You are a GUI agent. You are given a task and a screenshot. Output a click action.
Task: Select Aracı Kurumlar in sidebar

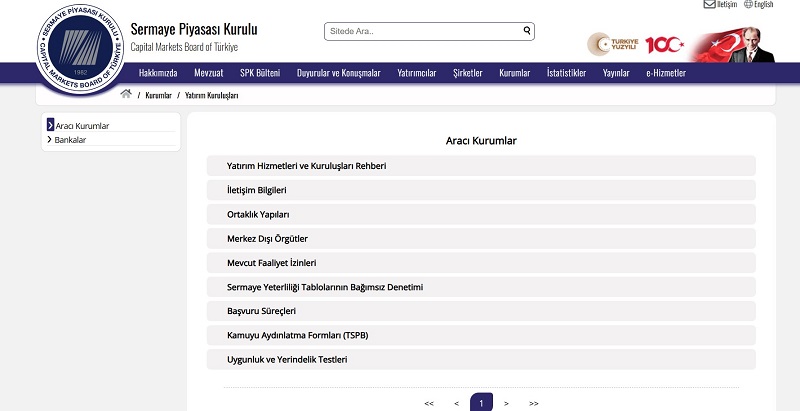pyautogui.click(x=82, y=126)
